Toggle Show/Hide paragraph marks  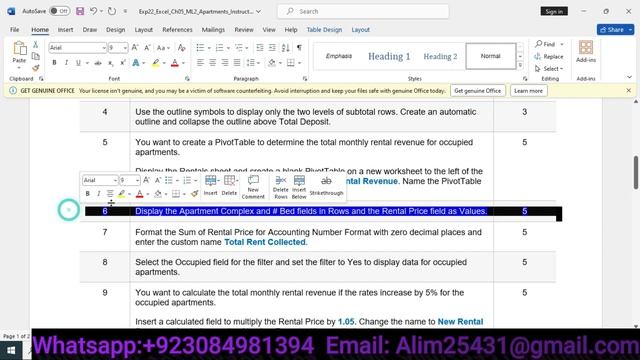click(299, 48)
